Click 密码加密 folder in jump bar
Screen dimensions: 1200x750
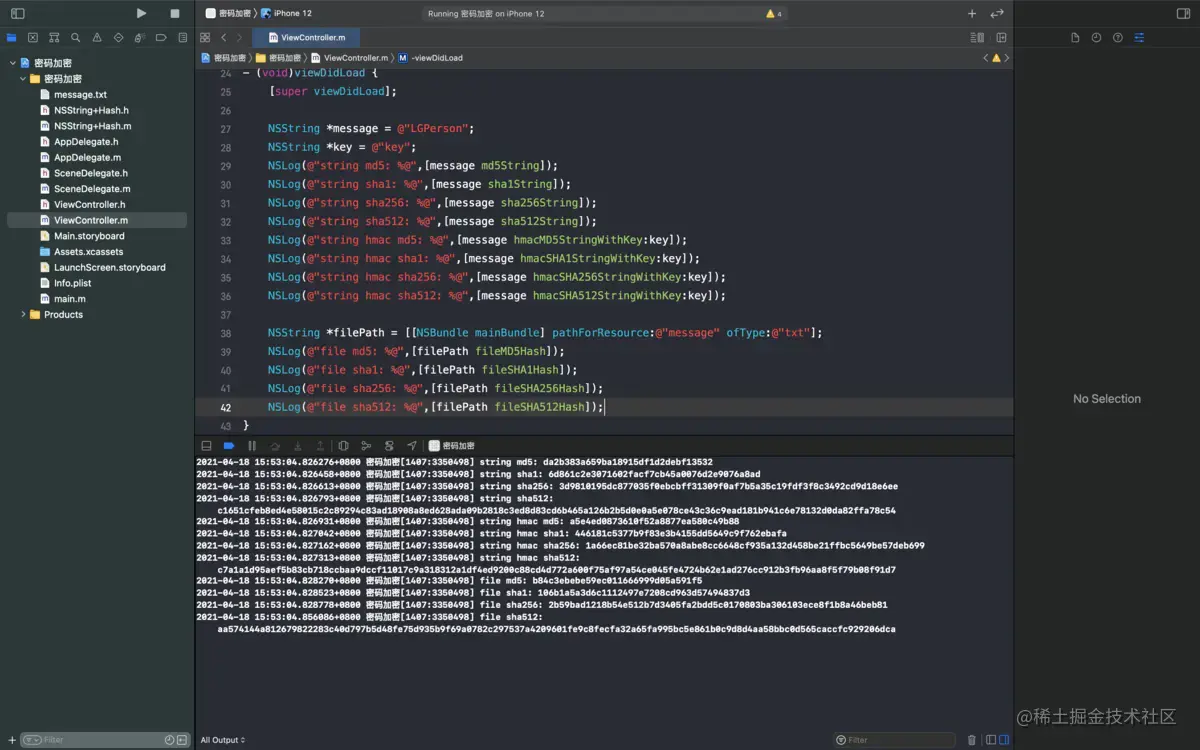click(279, 58)
